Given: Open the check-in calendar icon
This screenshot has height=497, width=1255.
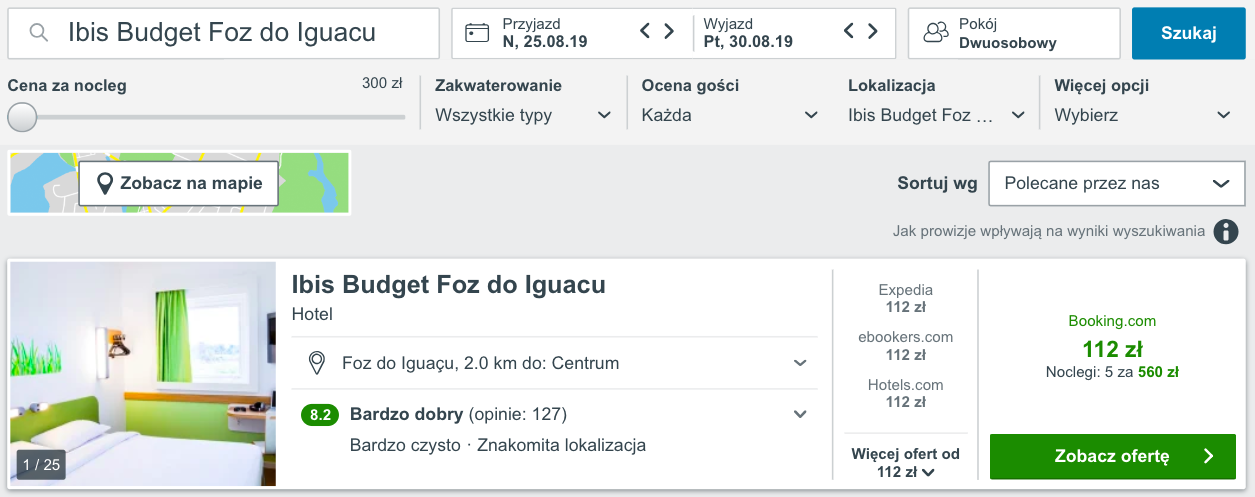Looking at the screenshot, I should pos(477,33).
